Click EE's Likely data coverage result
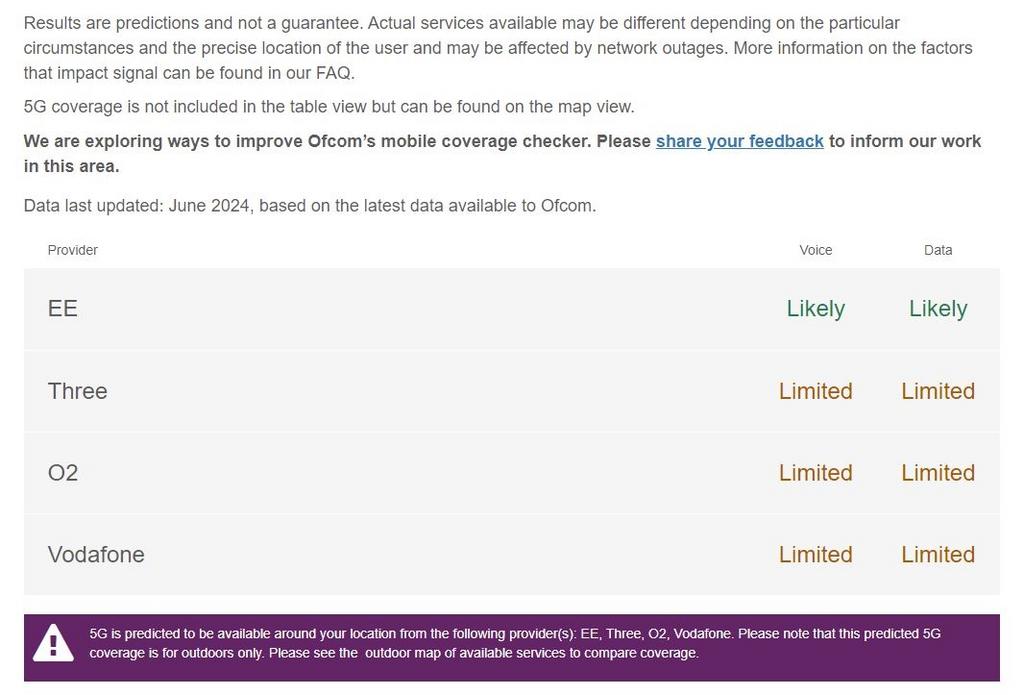 click(938, 308)
